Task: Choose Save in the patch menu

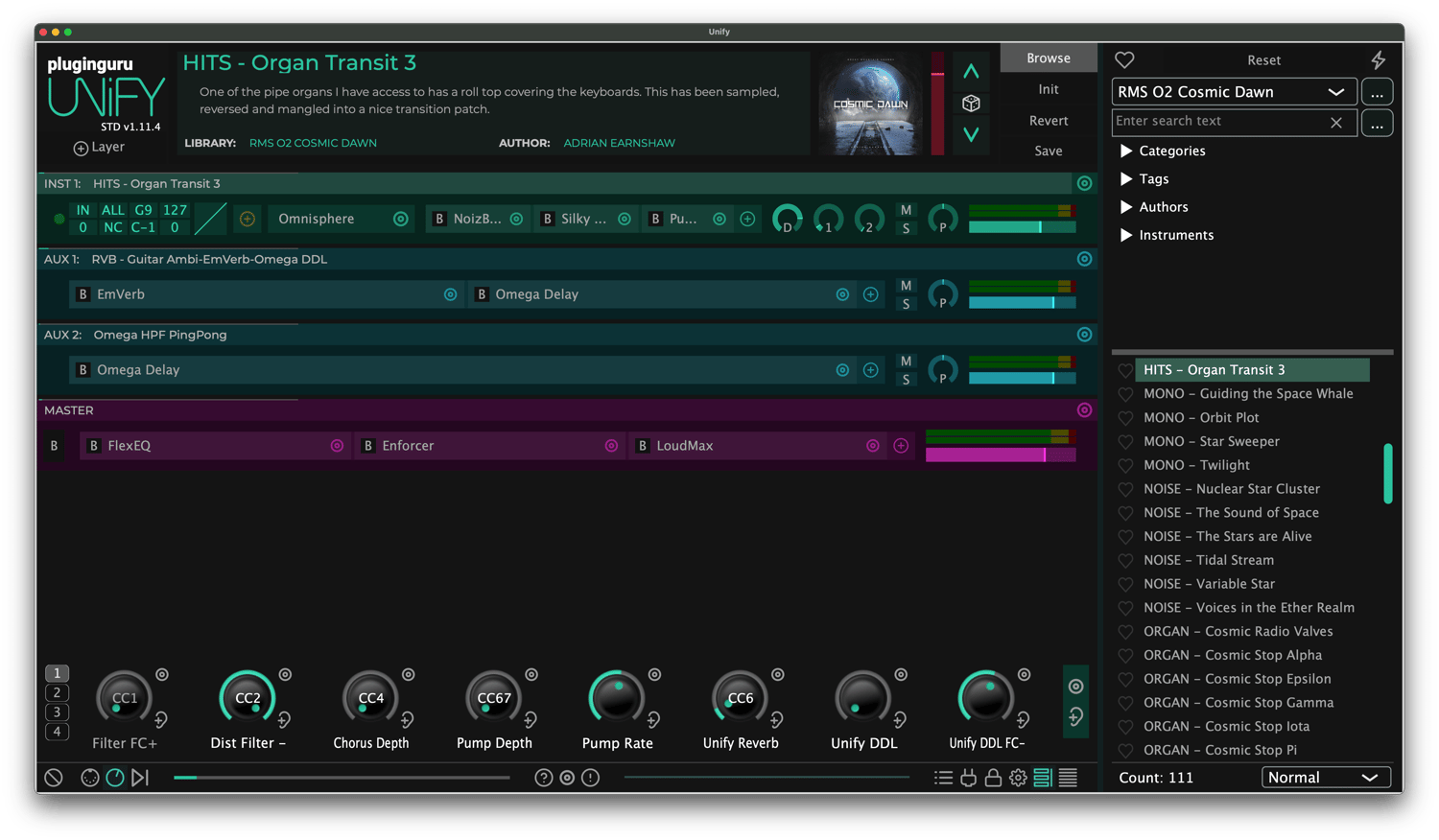Action: (1049, 151)
